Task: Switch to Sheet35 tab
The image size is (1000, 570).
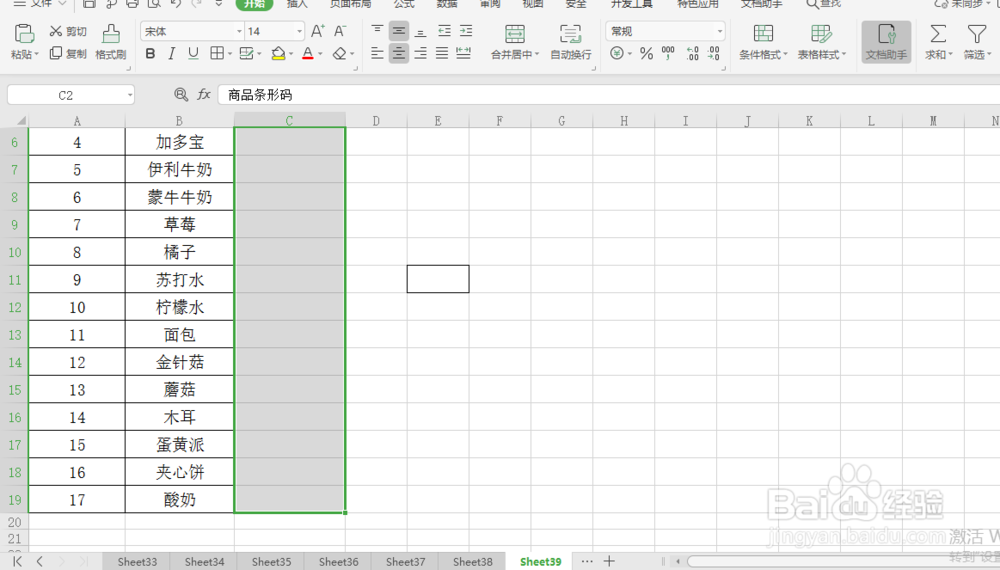Action: click(x=271, y=562)
